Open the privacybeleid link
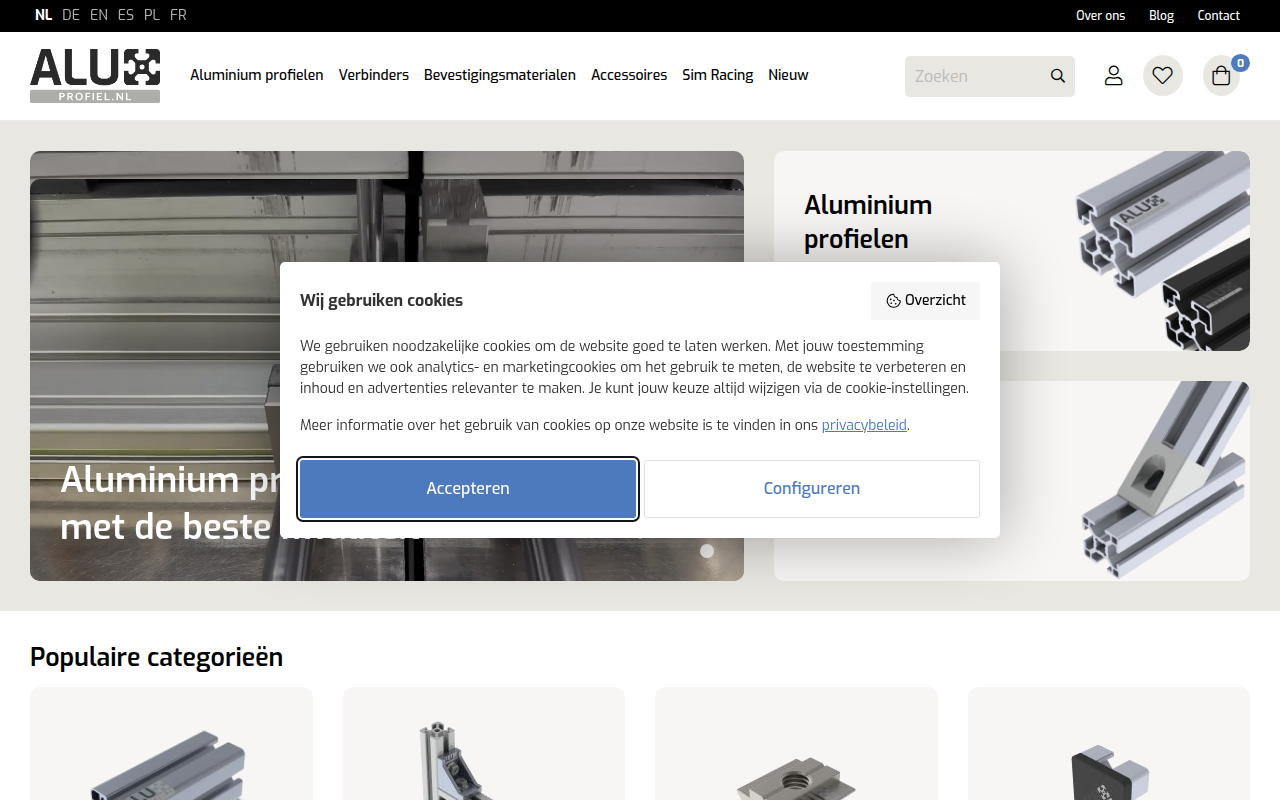1280x800 pixels. [864, 425]
